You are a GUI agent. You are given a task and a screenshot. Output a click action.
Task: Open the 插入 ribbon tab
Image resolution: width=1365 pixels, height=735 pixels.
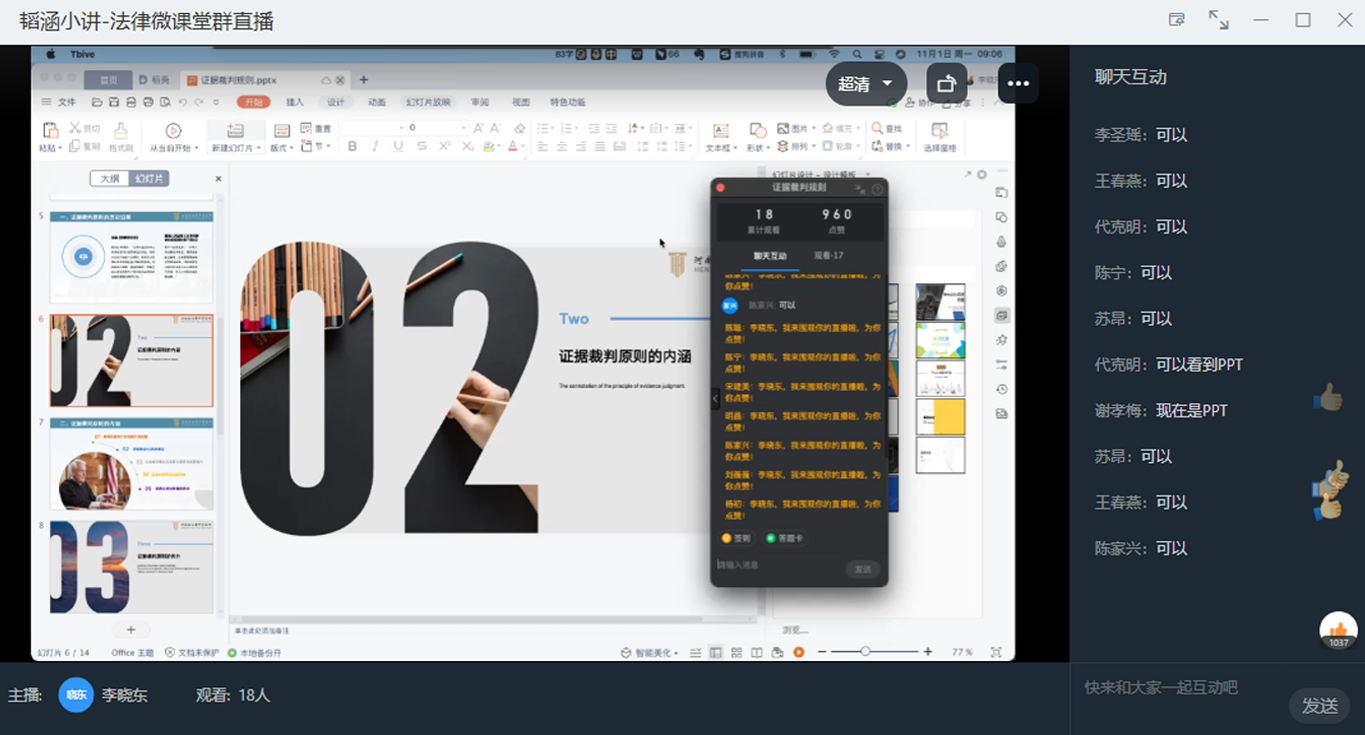(x=295, y=102)
